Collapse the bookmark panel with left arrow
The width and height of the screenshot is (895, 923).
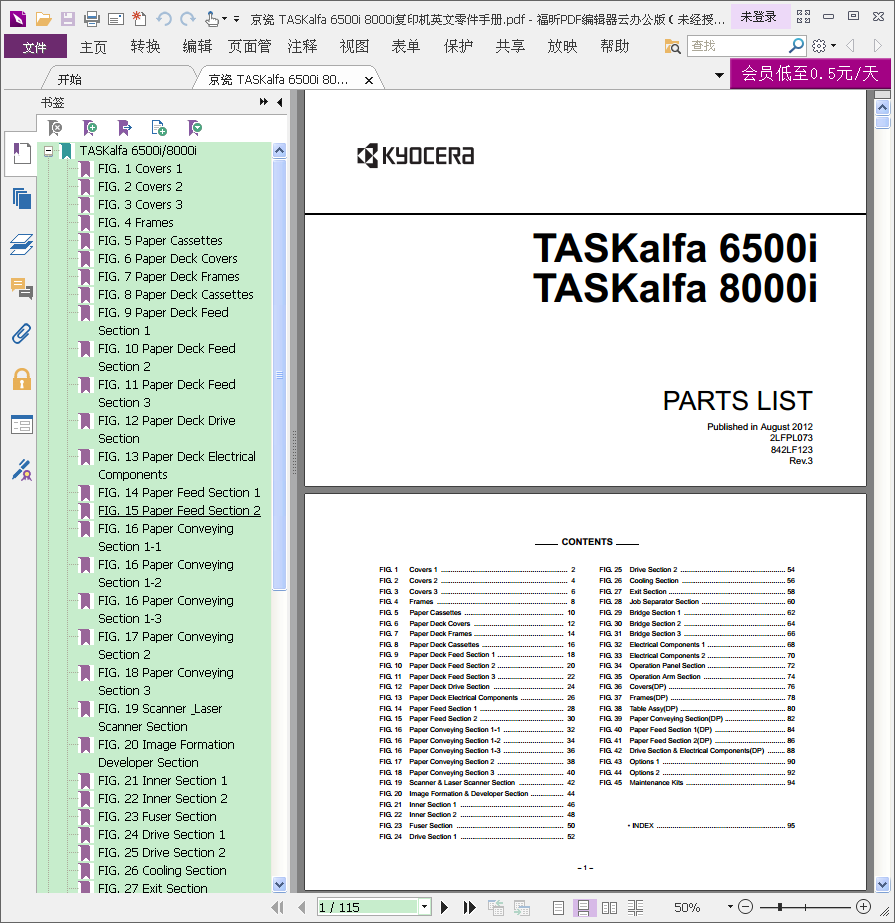tap(280, 102)
